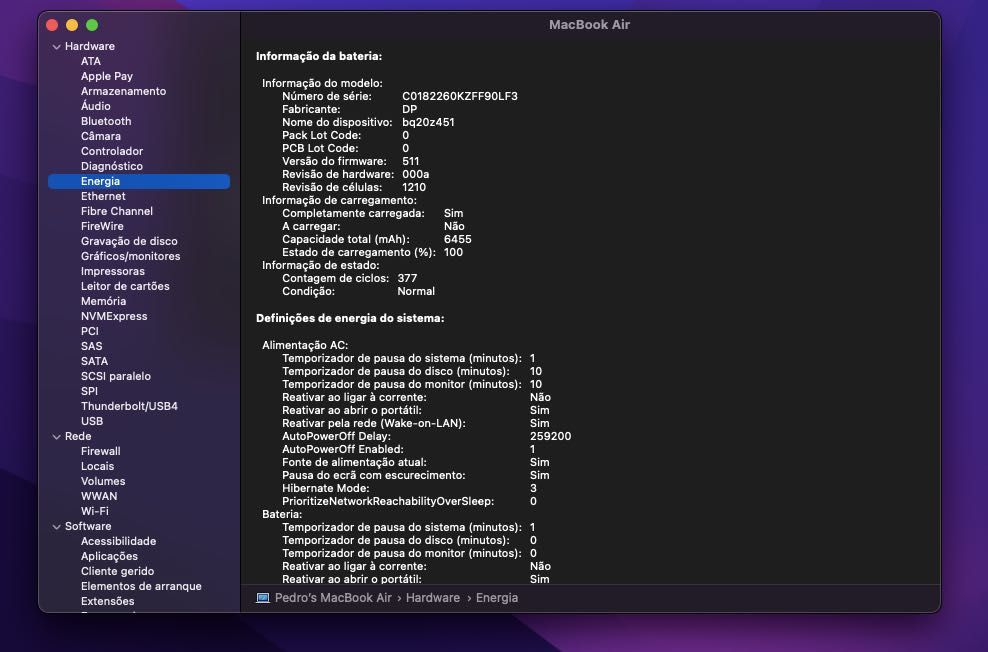Click Definições de energia do sistema heading
988x652 pixels.
[350, 319]
